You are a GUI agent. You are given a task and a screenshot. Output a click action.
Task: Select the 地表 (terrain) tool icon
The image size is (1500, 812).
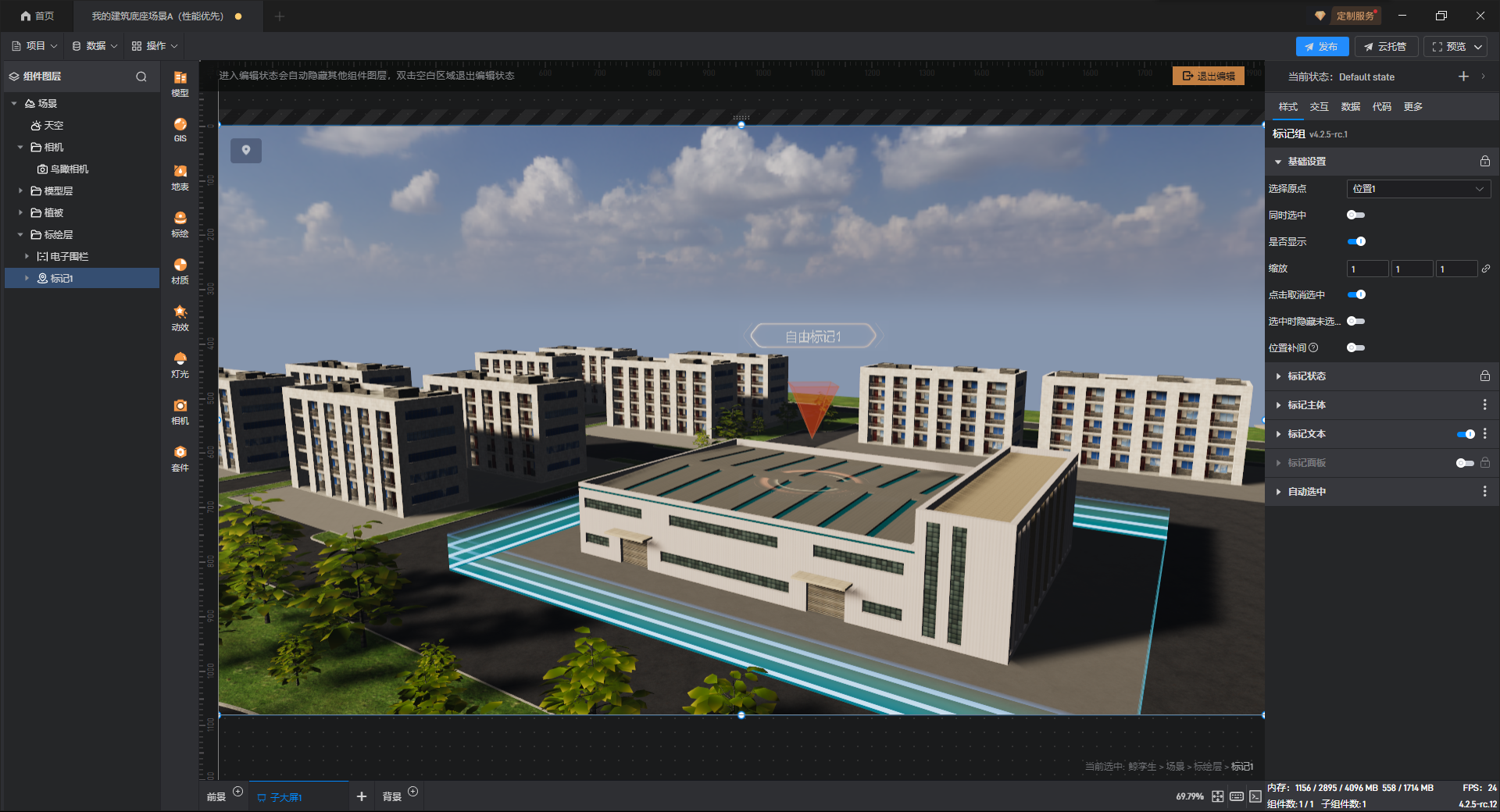(180, 177)
